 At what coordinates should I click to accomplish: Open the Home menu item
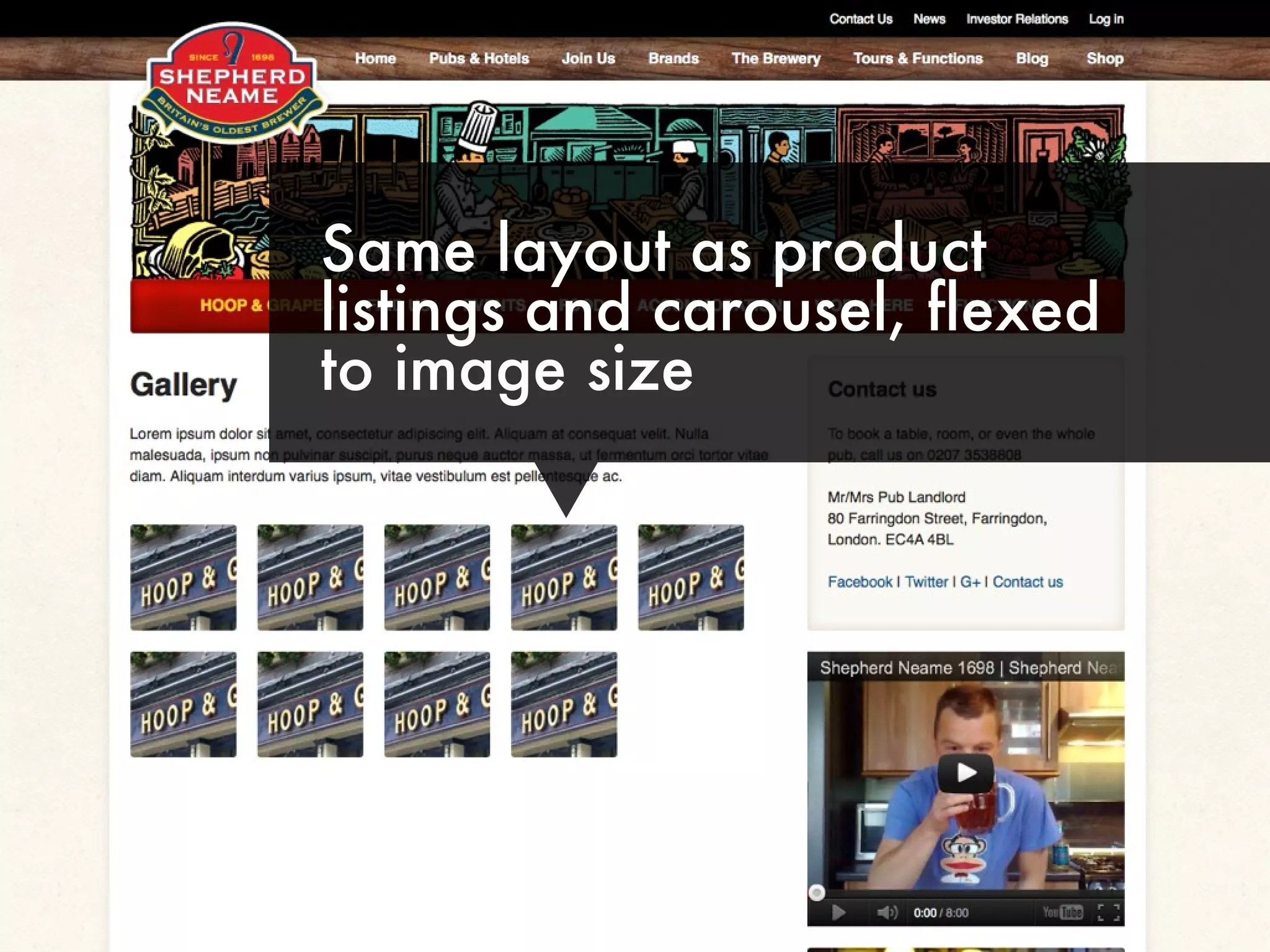pos(375,58)
